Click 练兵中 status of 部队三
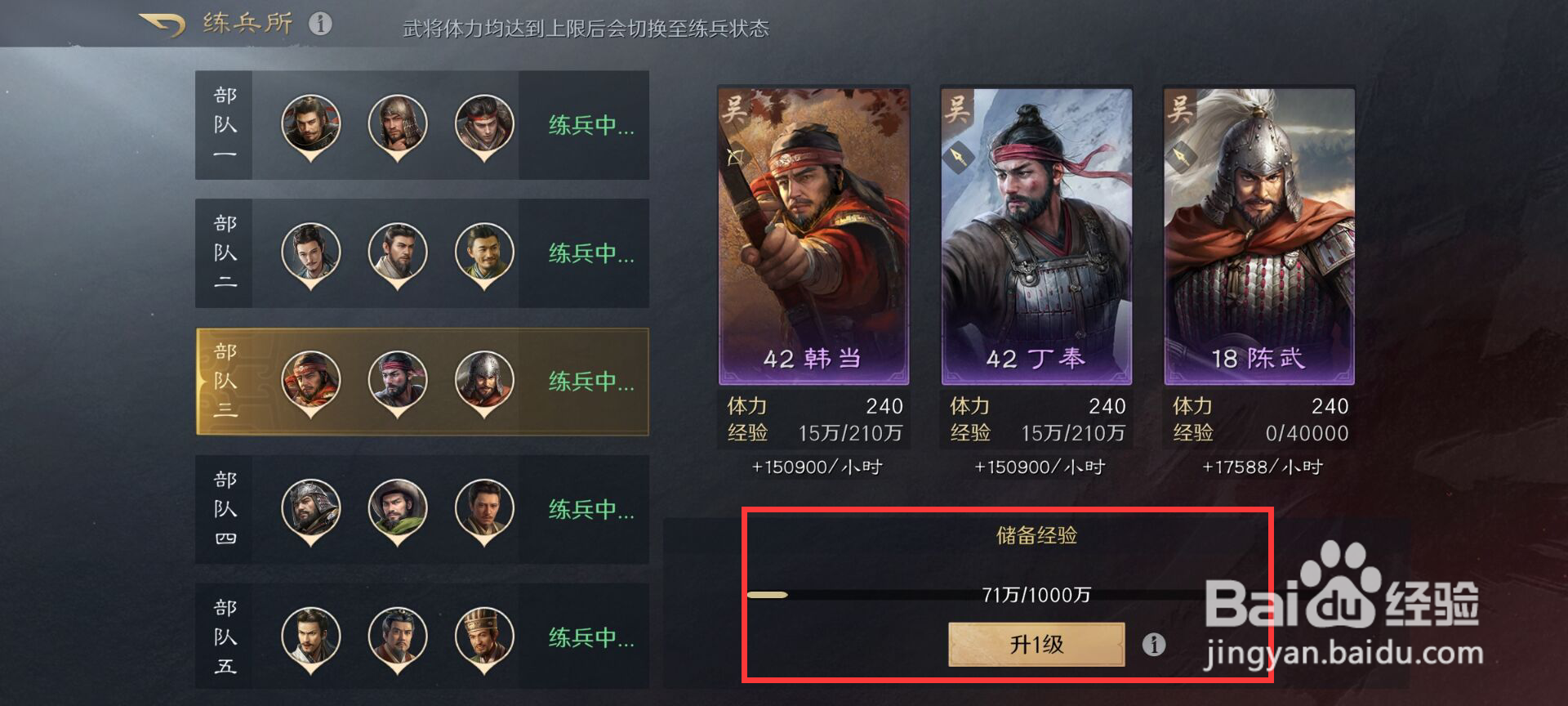Viewport: 1568px width, 706px height. pyautogui.click(x=591, y=382)
